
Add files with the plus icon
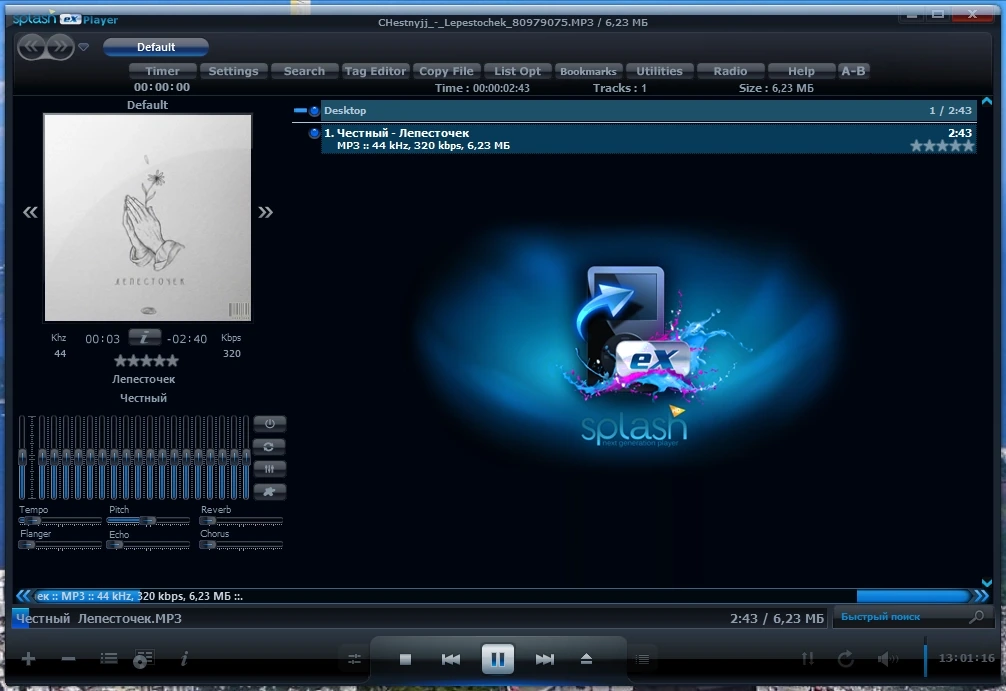pos(28,658)
